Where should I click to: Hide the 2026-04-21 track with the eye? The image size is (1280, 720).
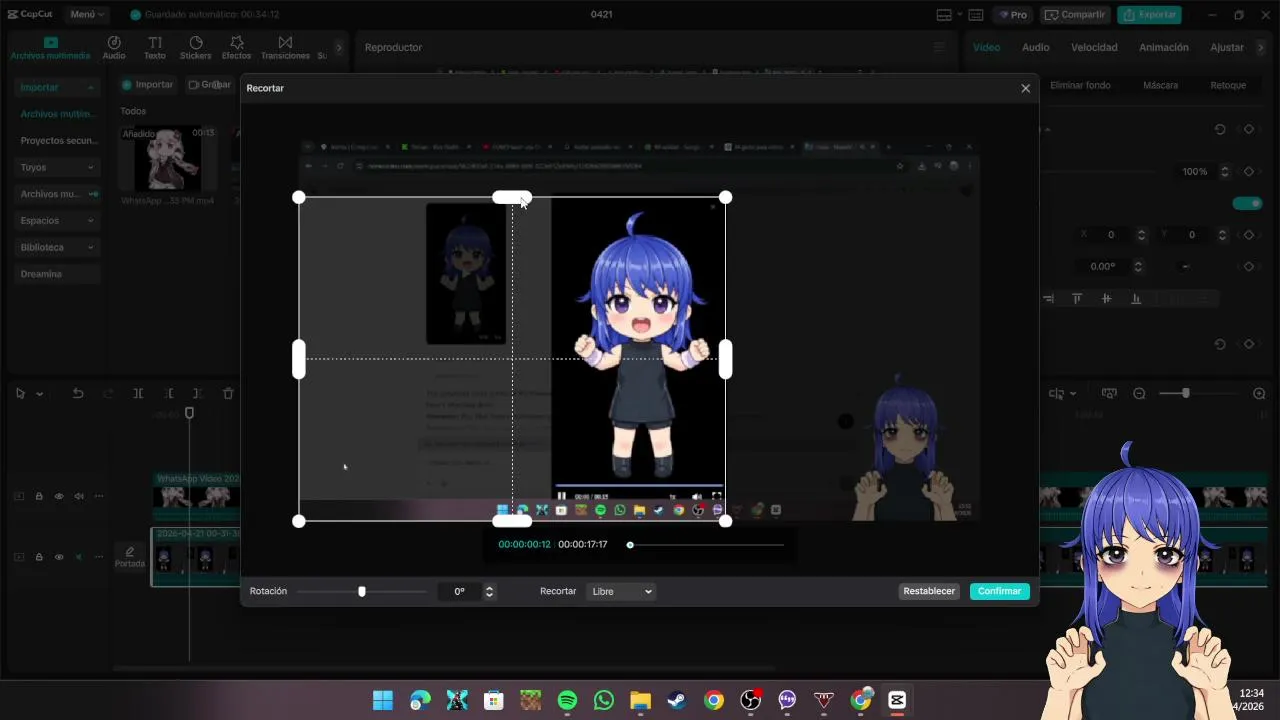(59, 557)
